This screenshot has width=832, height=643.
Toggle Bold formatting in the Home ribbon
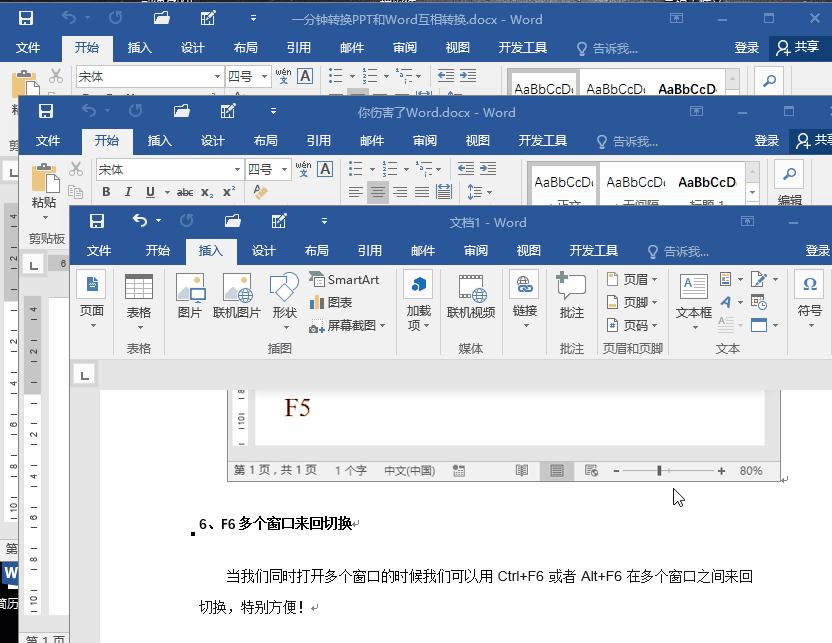click(x=107, y=190)
